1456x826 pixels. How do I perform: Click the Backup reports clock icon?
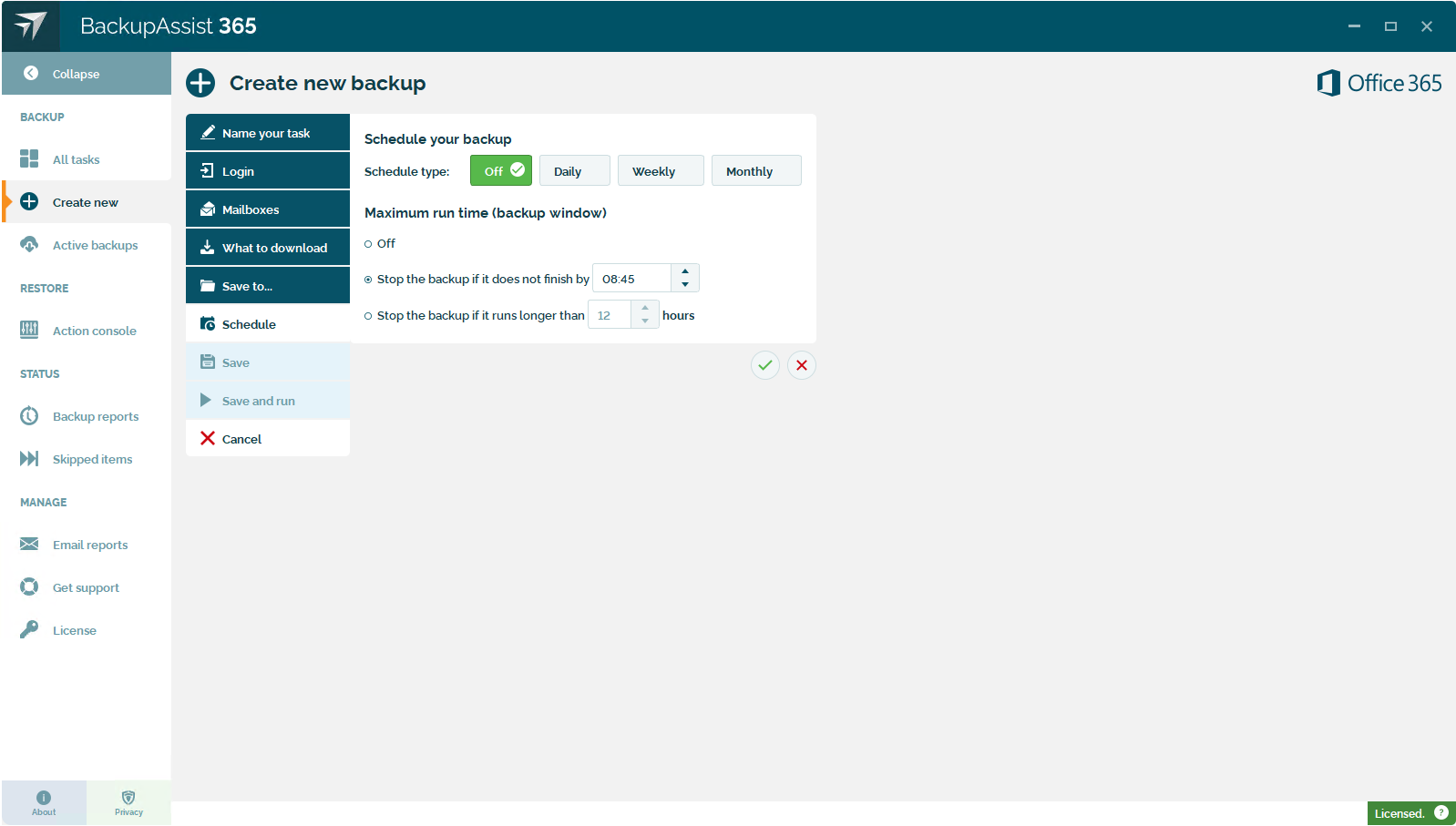[29, 415]
